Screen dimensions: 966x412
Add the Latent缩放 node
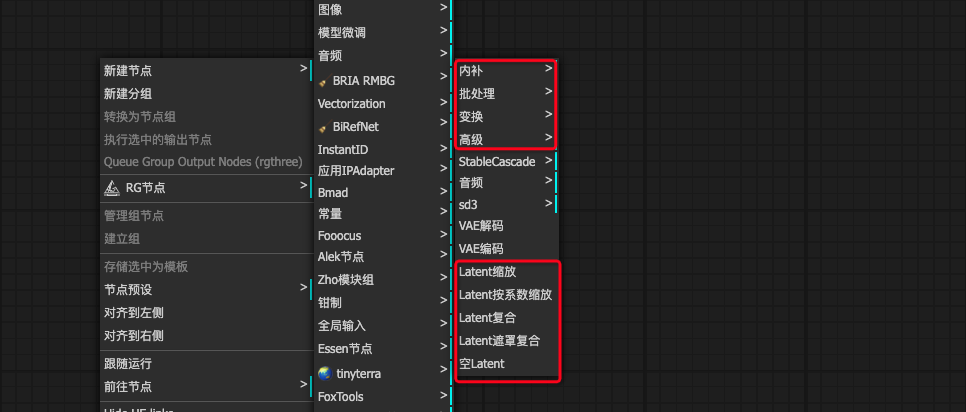click(x=506, y=272)
